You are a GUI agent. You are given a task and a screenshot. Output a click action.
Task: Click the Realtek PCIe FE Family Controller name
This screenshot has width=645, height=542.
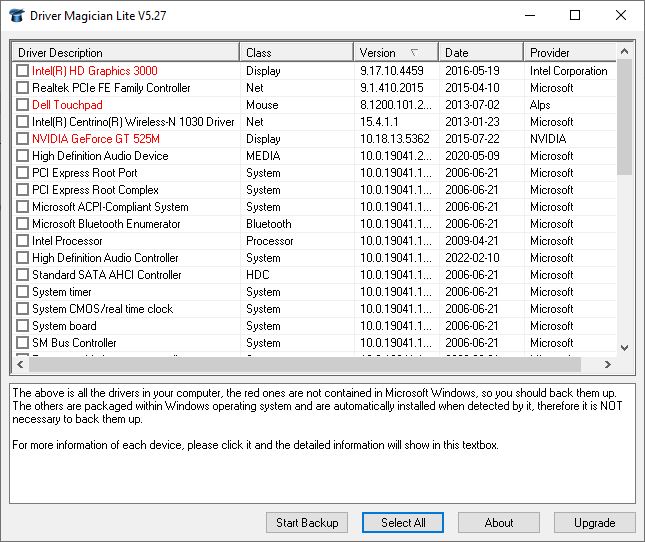[x=111, y=88]
